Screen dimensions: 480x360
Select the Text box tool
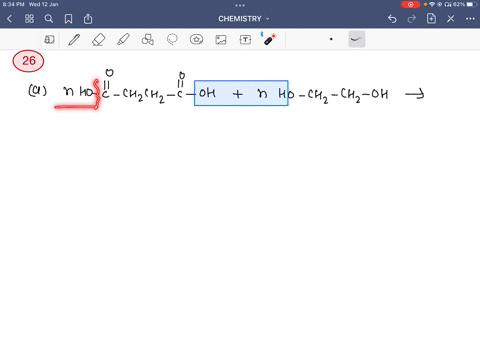click(245, 40)
